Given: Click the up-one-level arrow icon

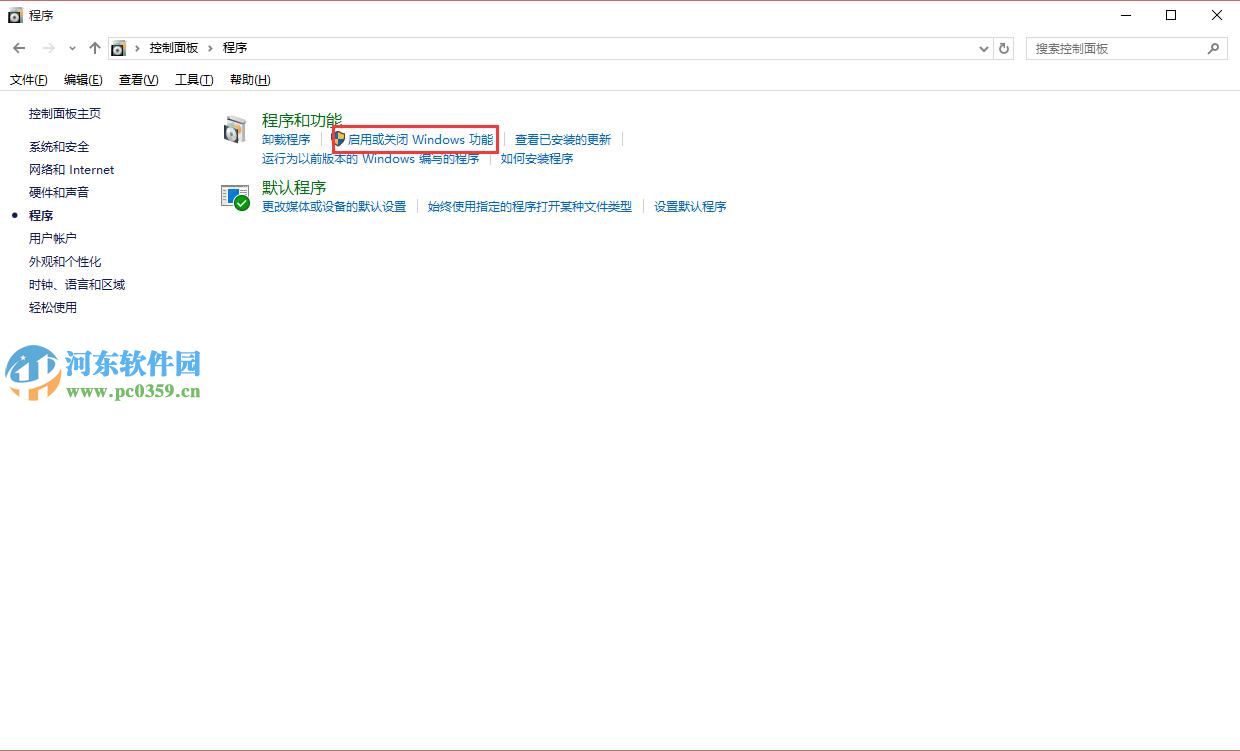Looking at the screenshot, I should [x=94, y=47].
